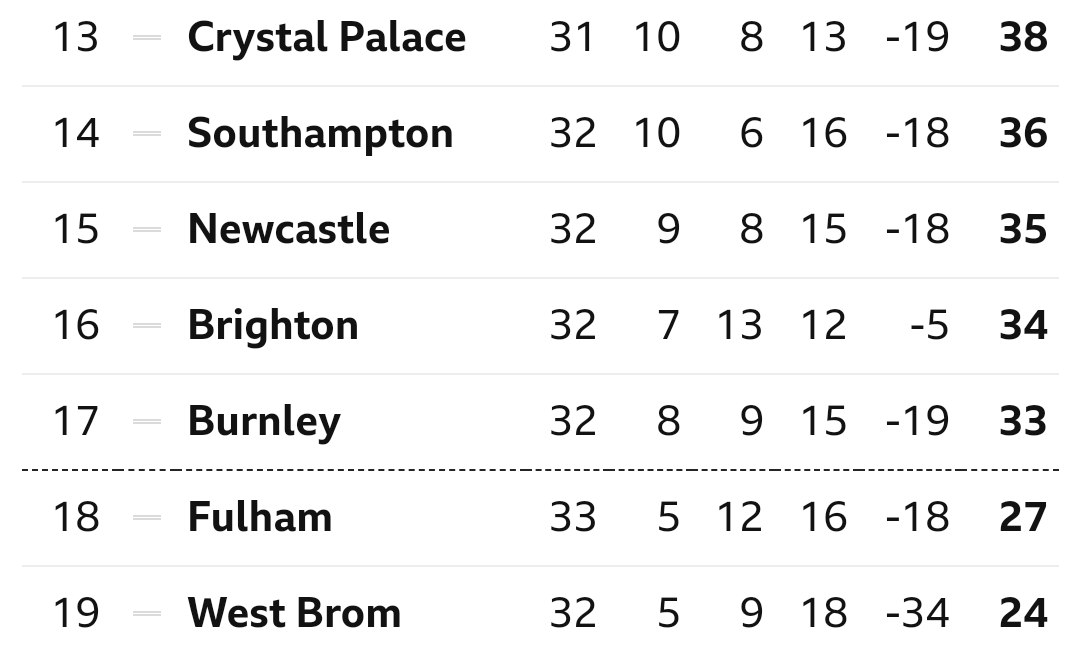Screen dimensions: 1080x649
Task: Select the movement indicator in Burnley's row
Action: click(x=147, y=422)
